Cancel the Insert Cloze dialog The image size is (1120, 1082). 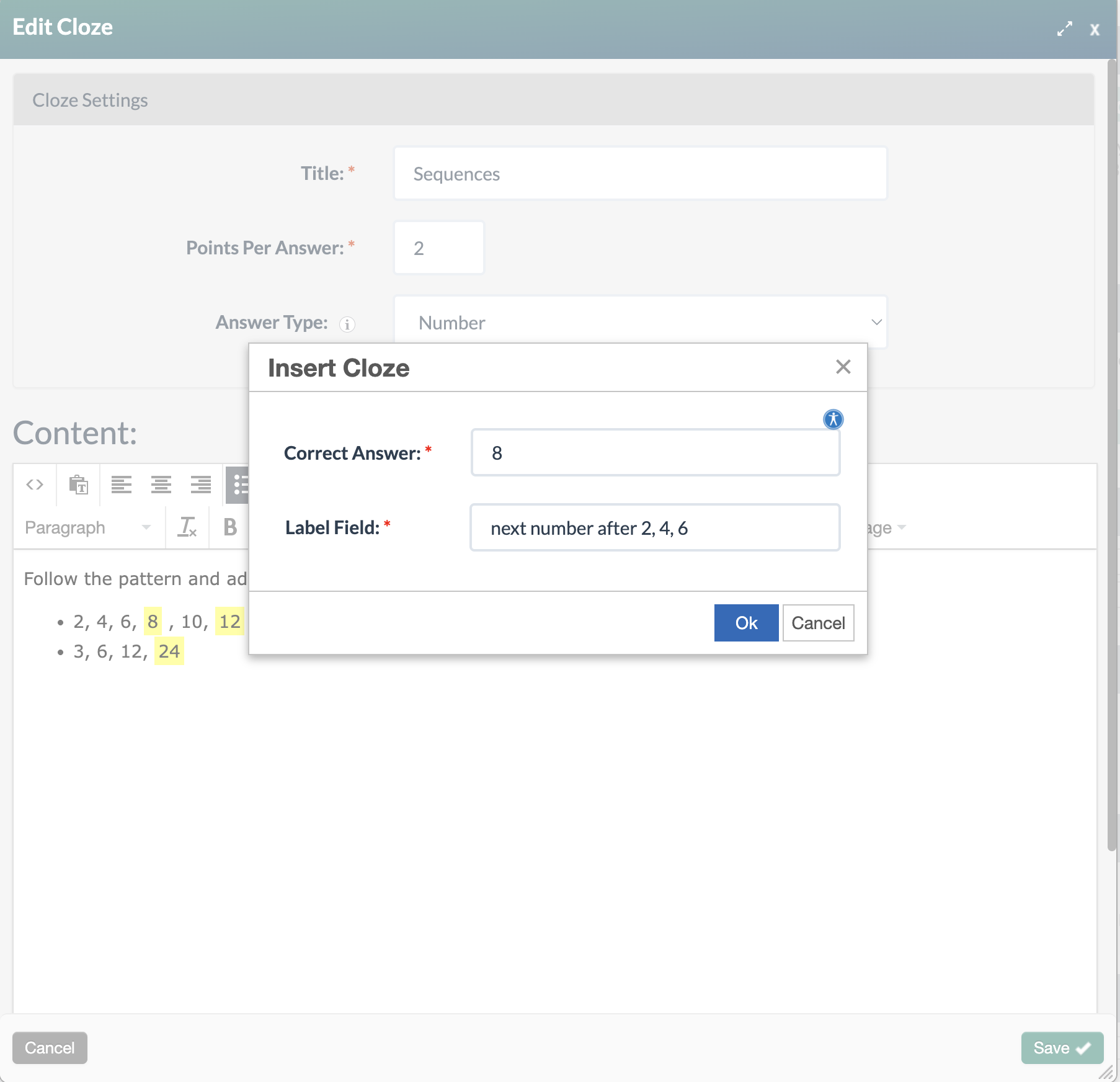(x=818, y=623)
